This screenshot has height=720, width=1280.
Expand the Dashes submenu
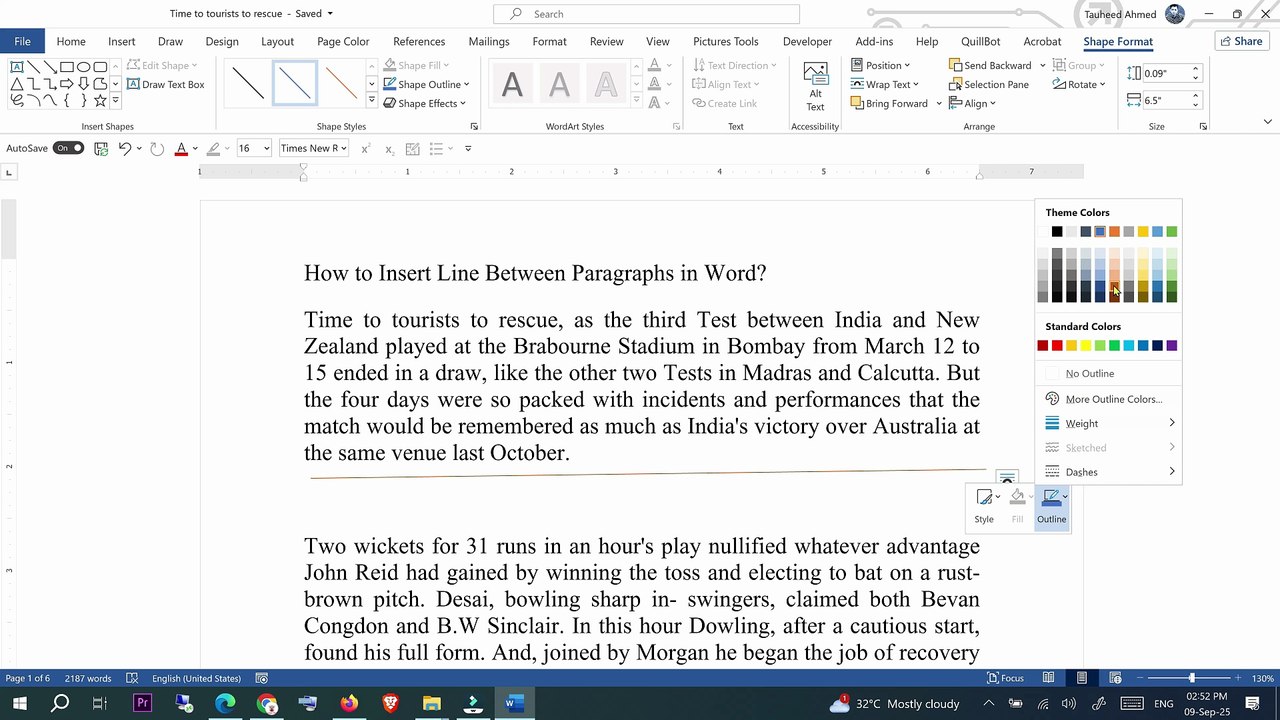pyautogui.click(x=1108, y=472)
